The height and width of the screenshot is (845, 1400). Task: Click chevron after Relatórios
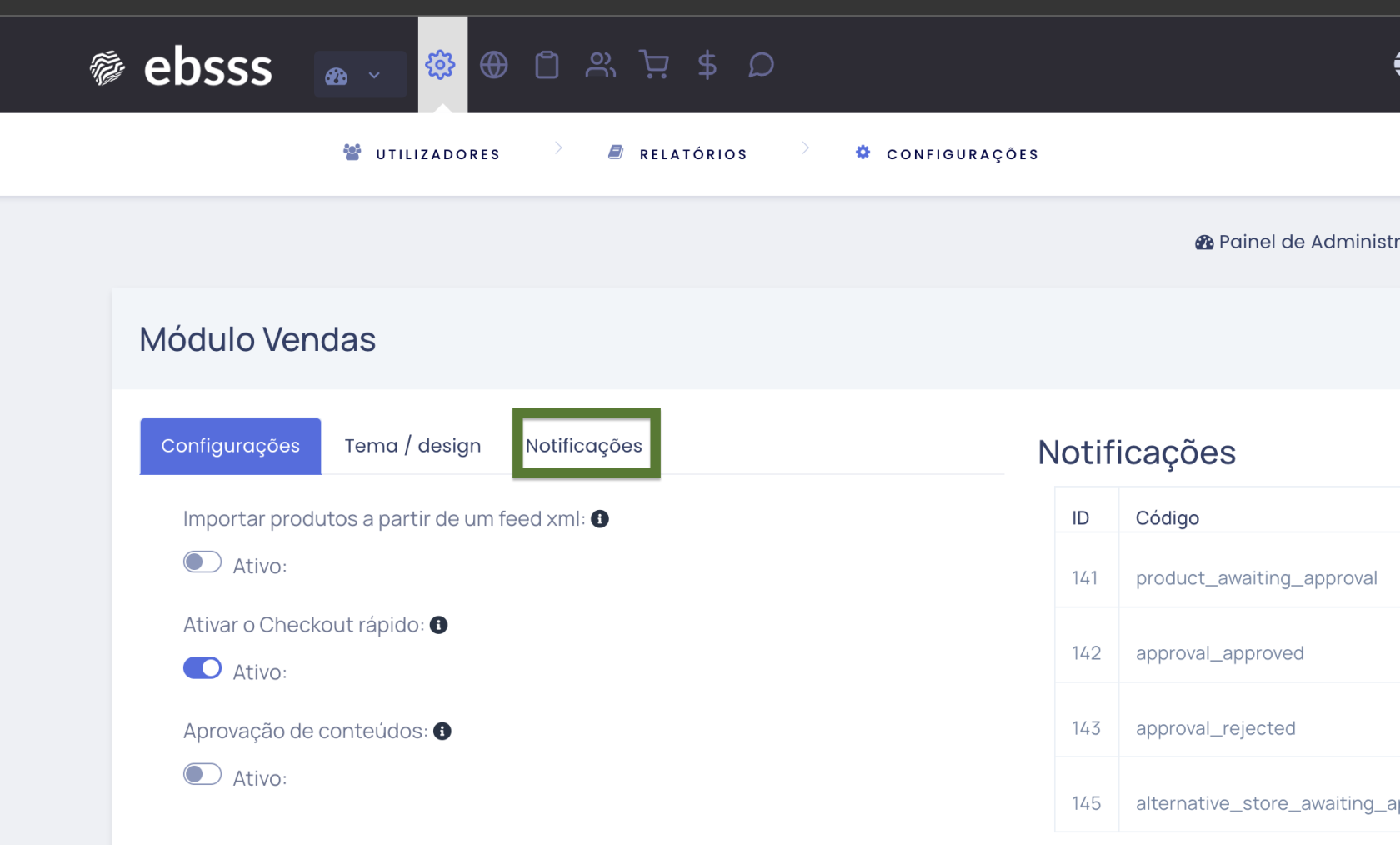pyautogui.click(x=805, y=147)
